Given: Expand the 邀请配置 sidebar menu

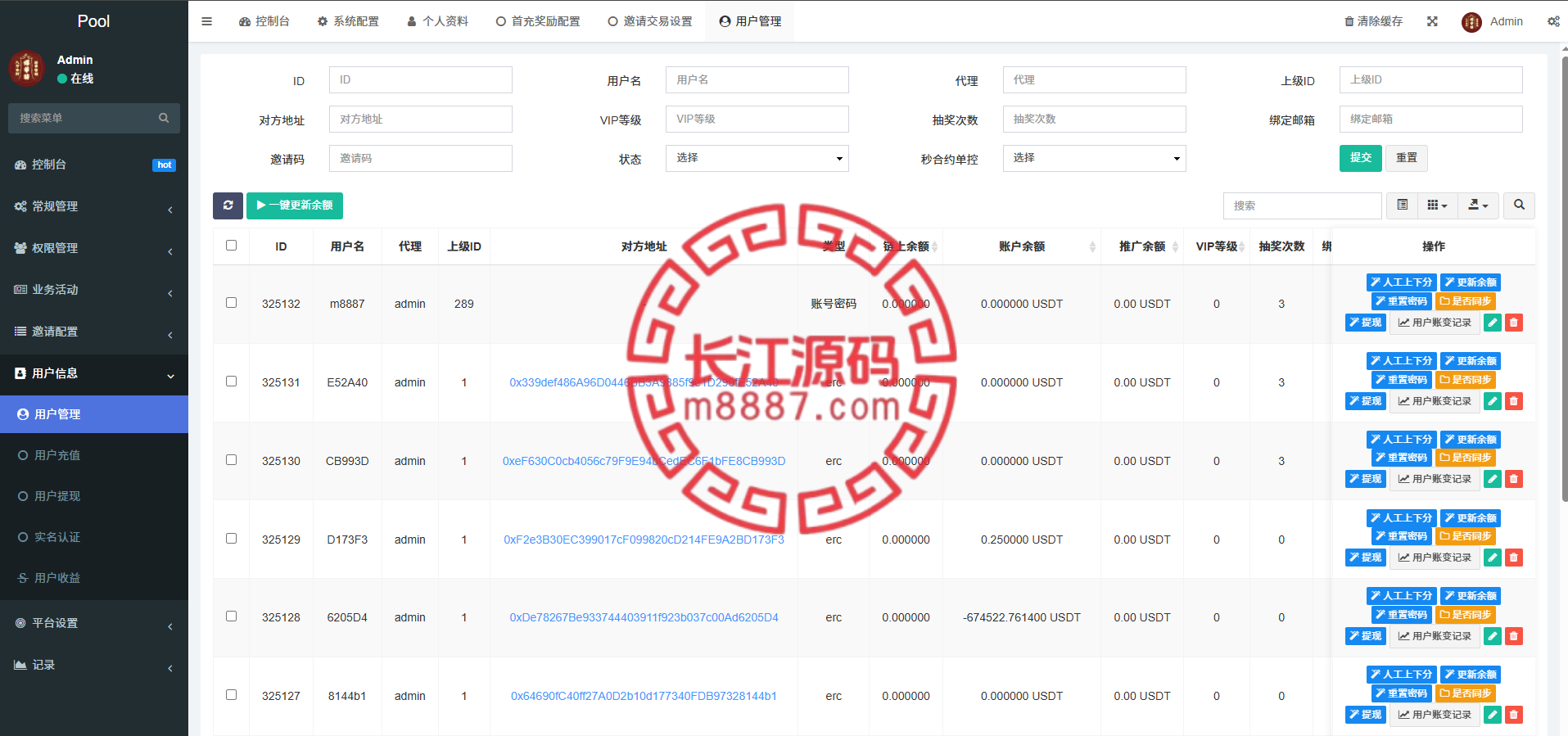Looking at the screenshot, I should [94, 332].
